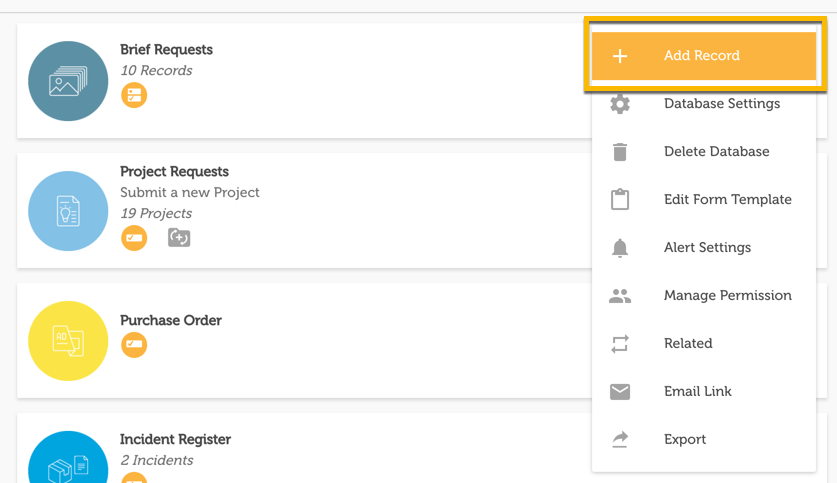This screenshot has width=837, height=483.
Task: Click the Brief Requests round image thumbnail
Action: click(68, 81)
